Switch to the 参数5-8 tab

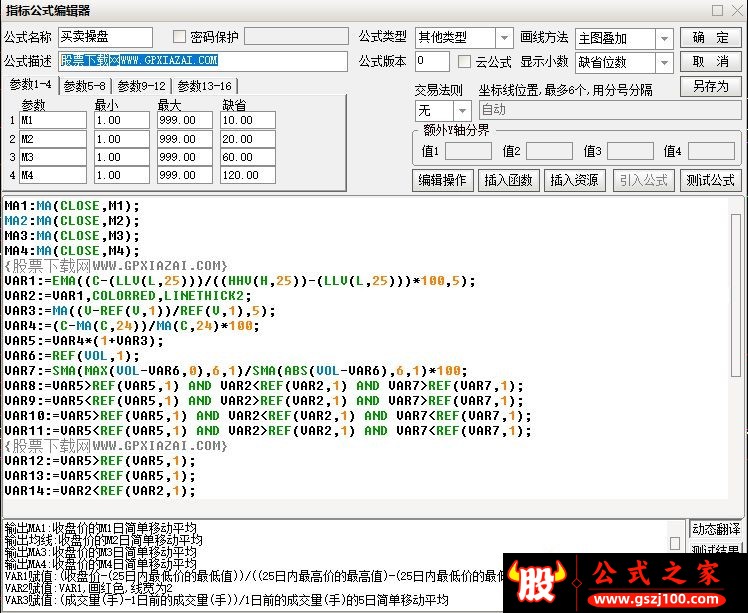85,86
